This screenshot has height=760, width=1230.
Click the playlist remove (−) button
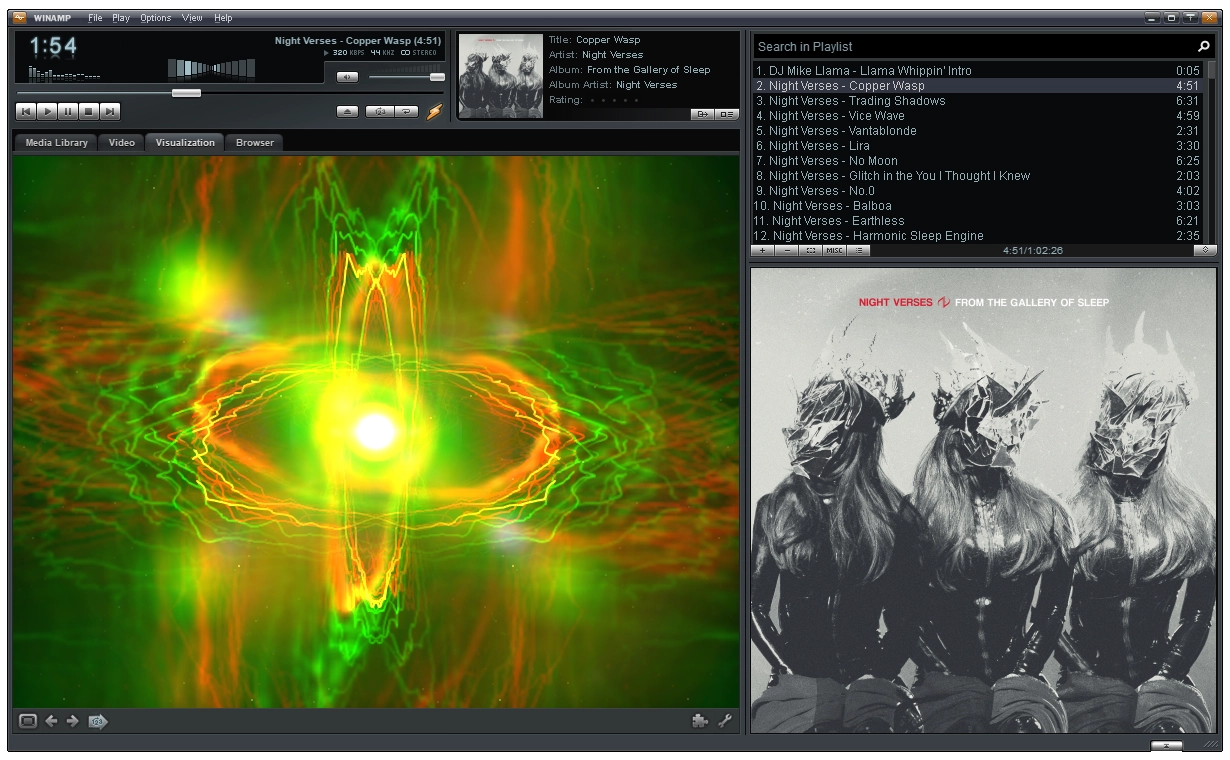click(787, 251)
